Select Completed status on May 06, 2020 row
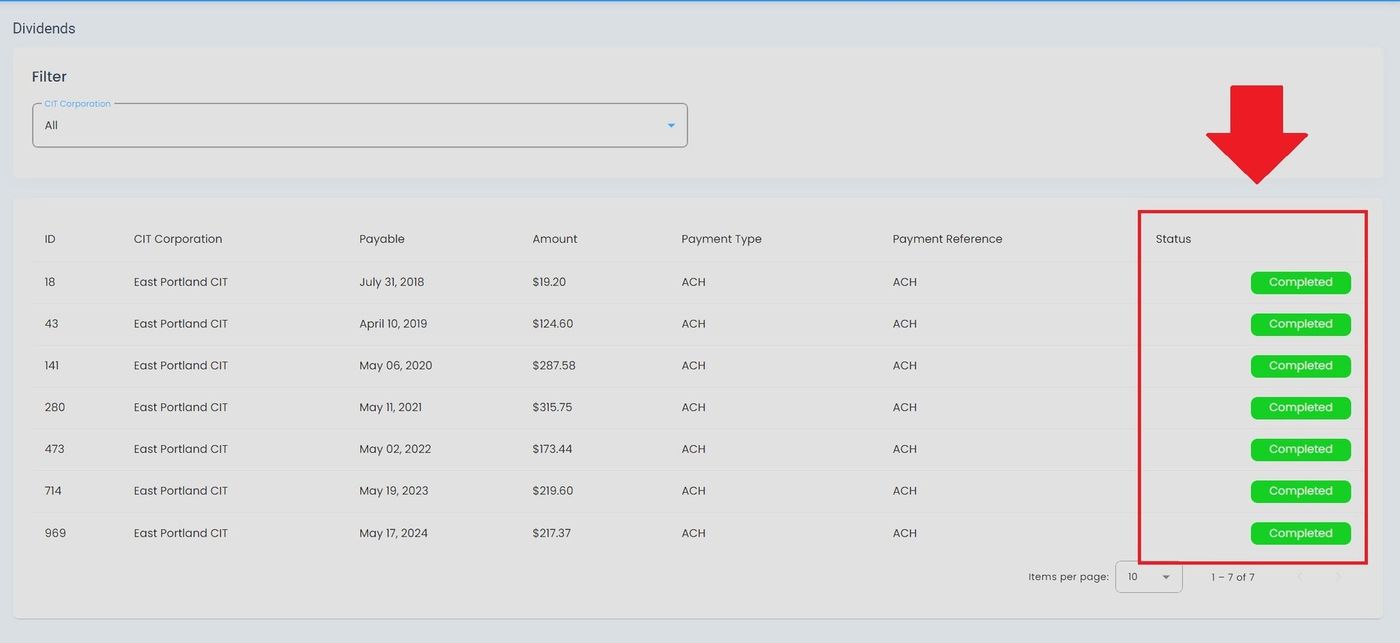 (x=1300, y=366)
